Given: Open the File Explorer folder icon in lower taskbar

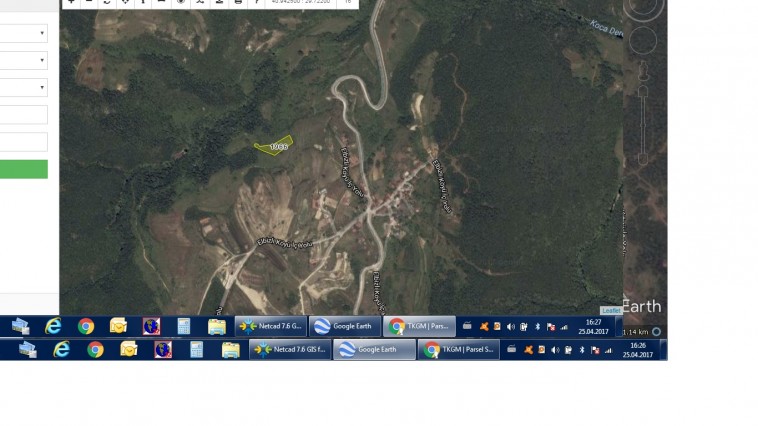Looking at the screenshot, I should 230,349.
